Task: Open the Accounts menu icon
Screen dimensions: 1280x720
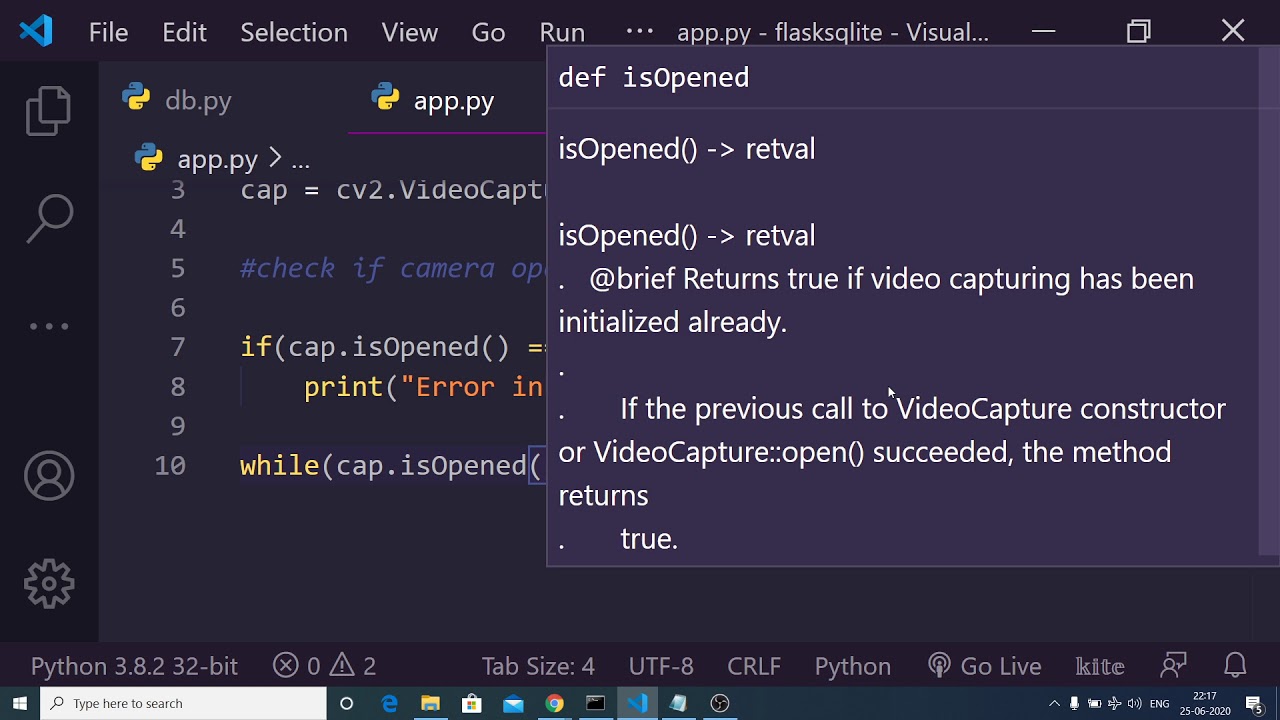Action: [49, 476]
